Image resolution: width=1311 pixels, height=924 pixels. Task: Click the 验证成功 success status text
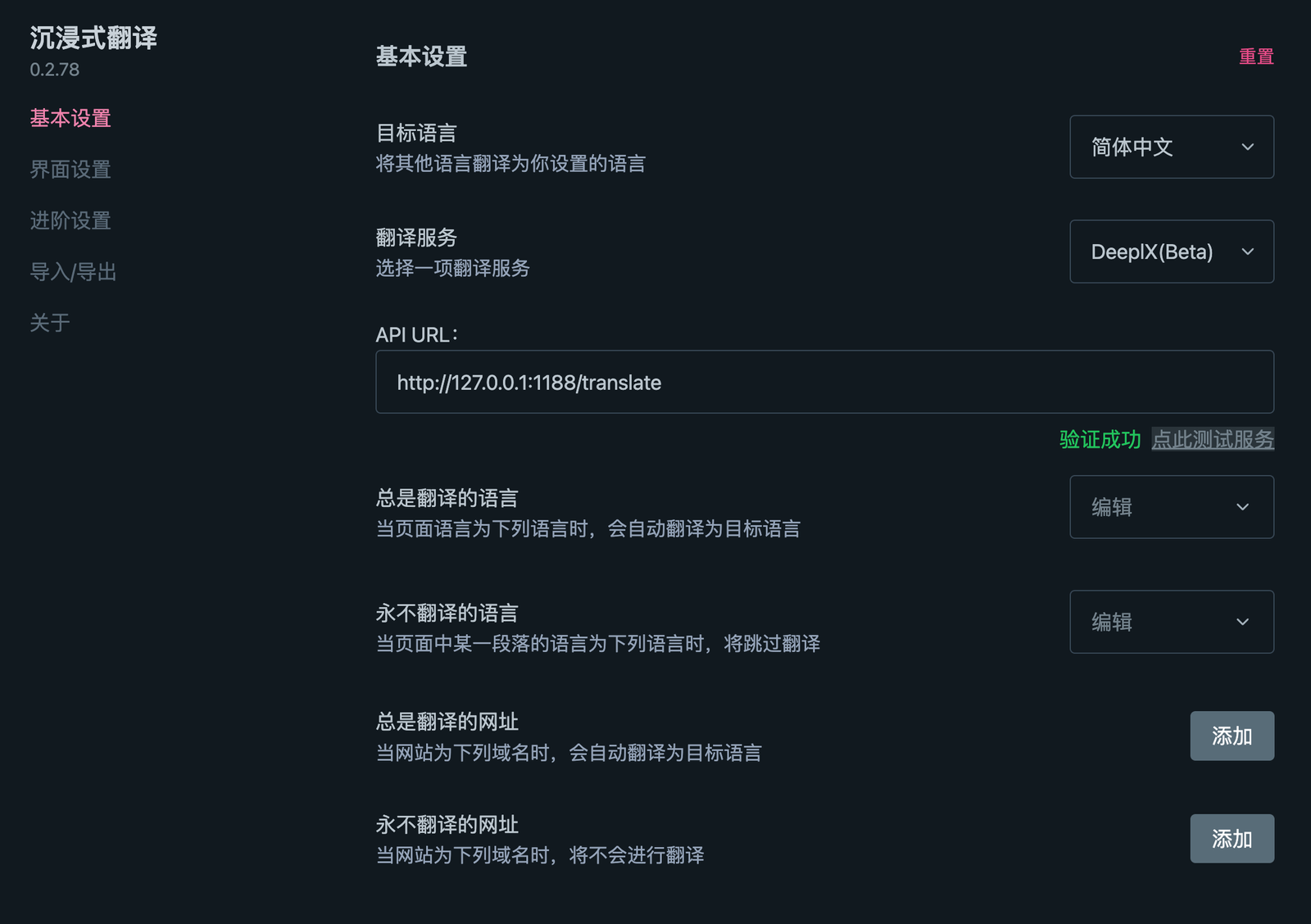(1099, 439)
